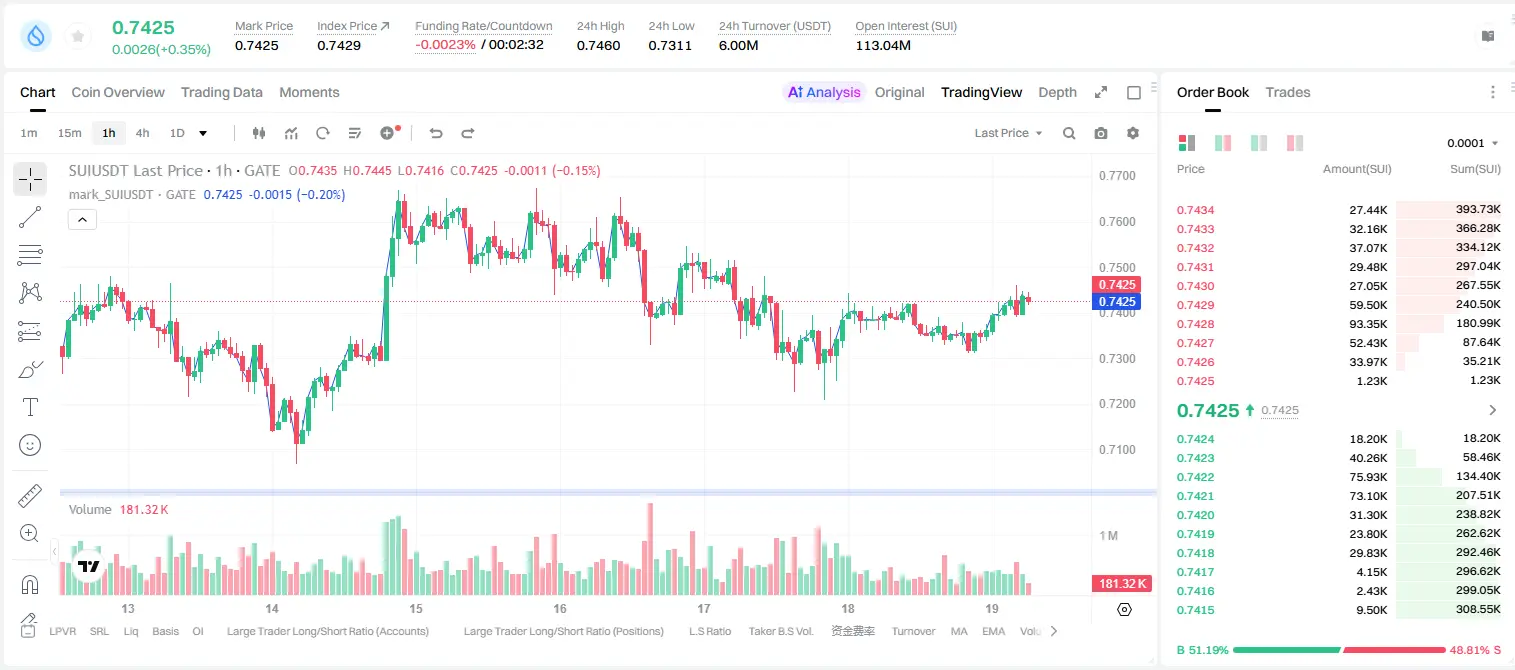This screenshot has height=670, width=1515.
Task: Select the crosshair cursor tool
Action: point(30,179)
